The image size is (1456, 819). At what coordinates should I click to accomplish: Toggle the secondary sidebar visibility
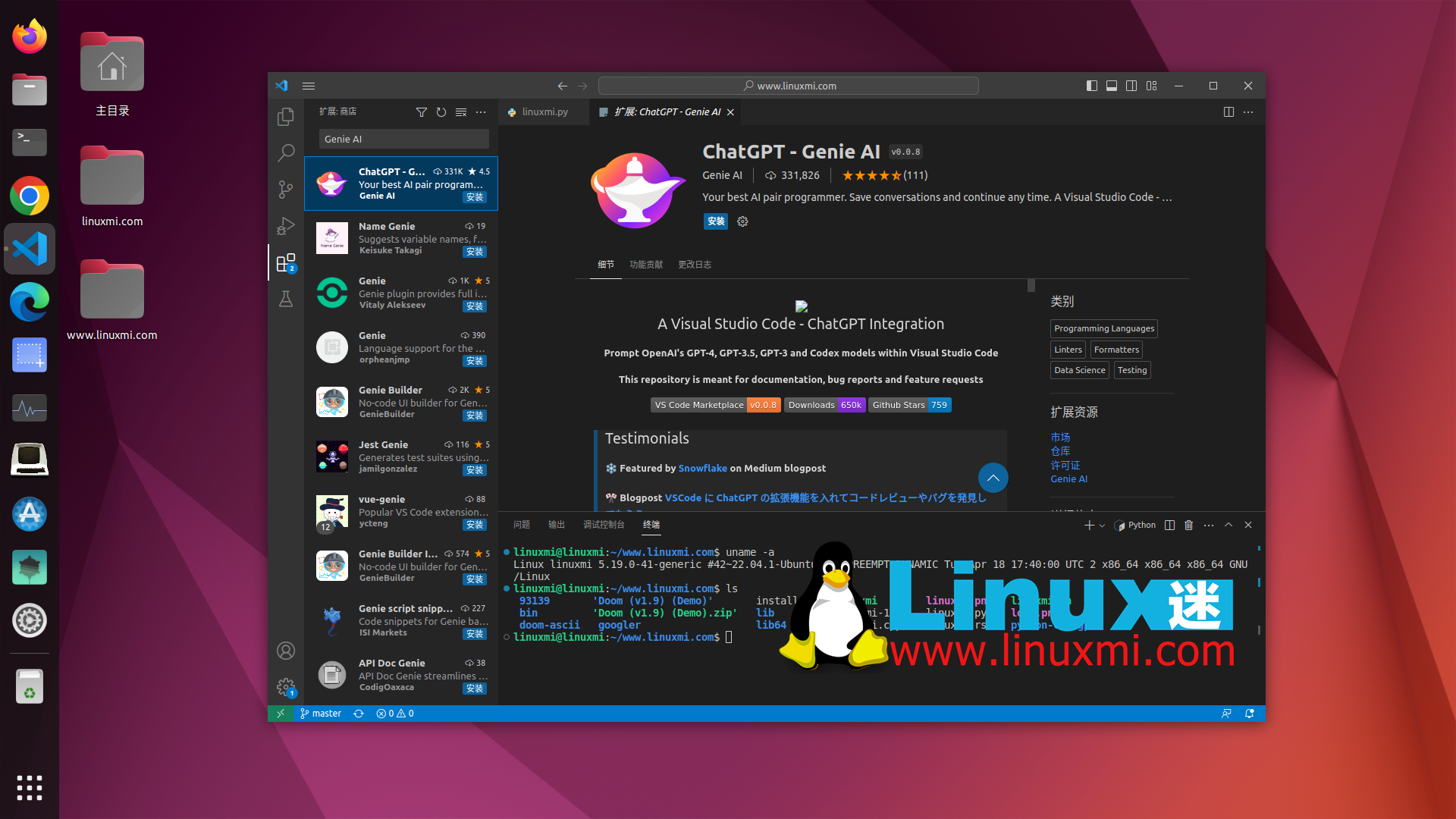(x=1131, y=86)
